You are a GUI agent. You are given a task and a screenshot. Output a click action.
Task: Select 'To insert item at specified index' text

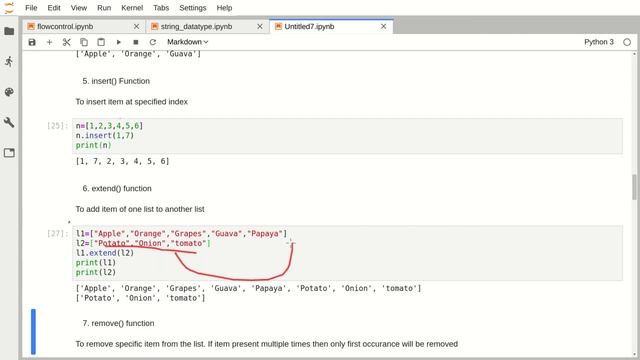tap(131, 102)
